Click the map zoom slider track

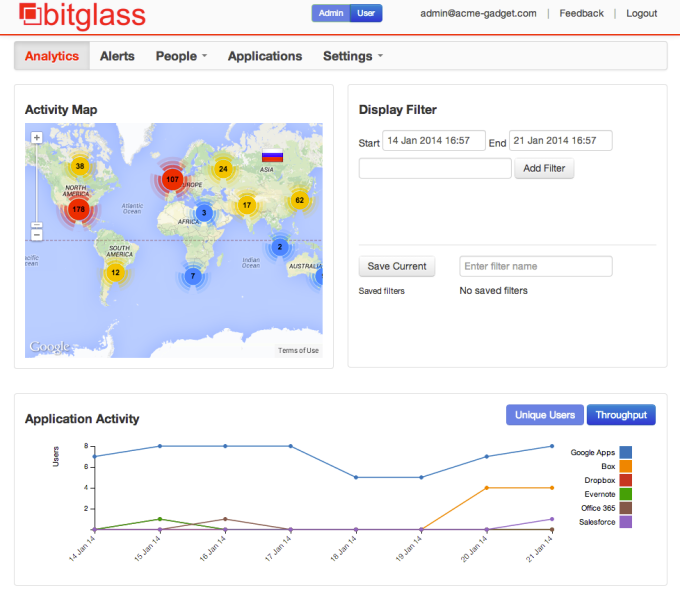click(37, 182)
